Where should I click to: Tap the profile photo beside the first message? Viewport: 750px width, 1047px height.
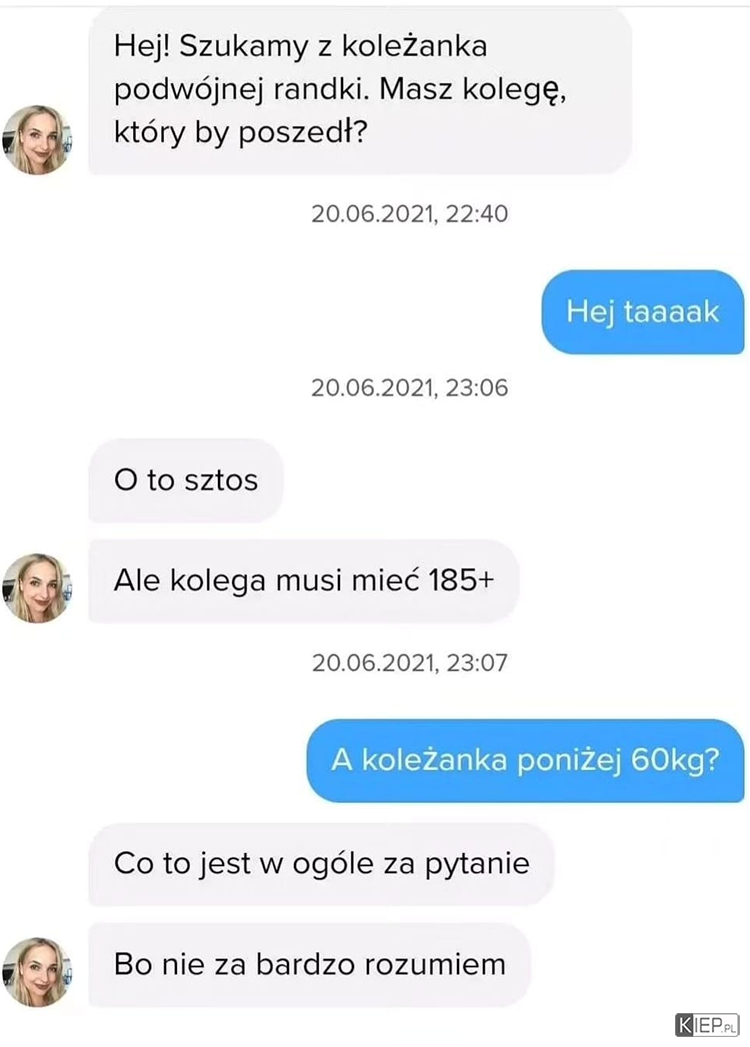37,140
